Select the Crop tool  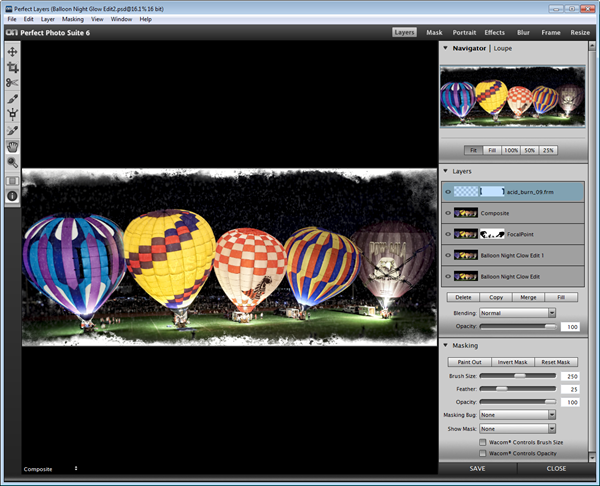point(12,67)
